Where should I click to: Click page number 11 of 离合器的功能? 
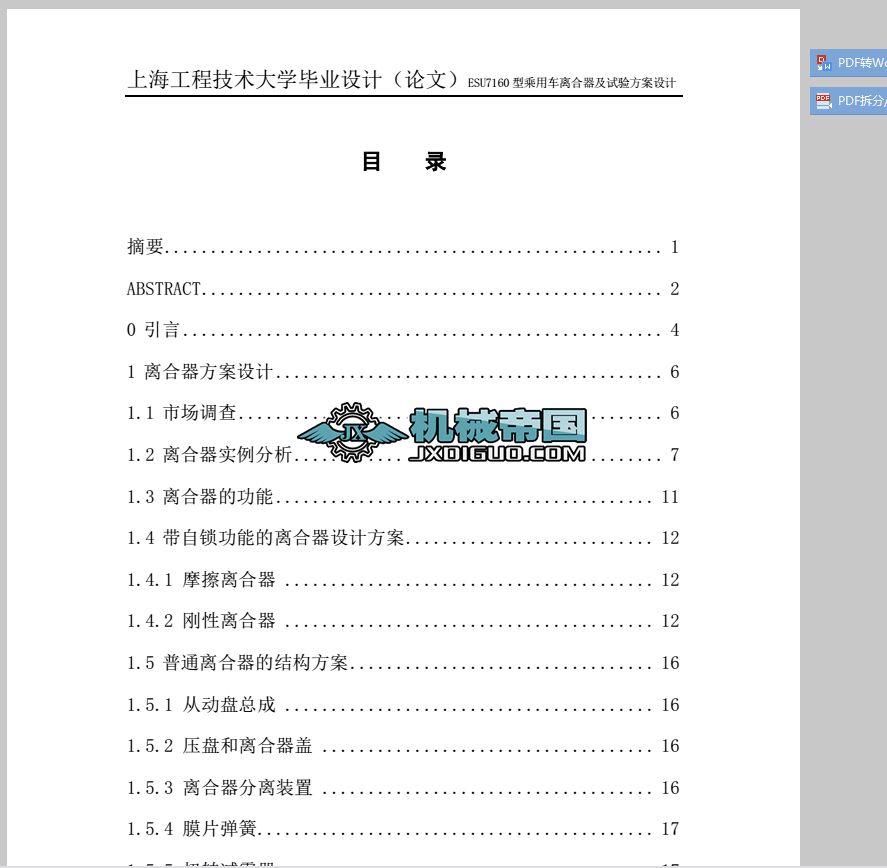[x=670, y=497]
